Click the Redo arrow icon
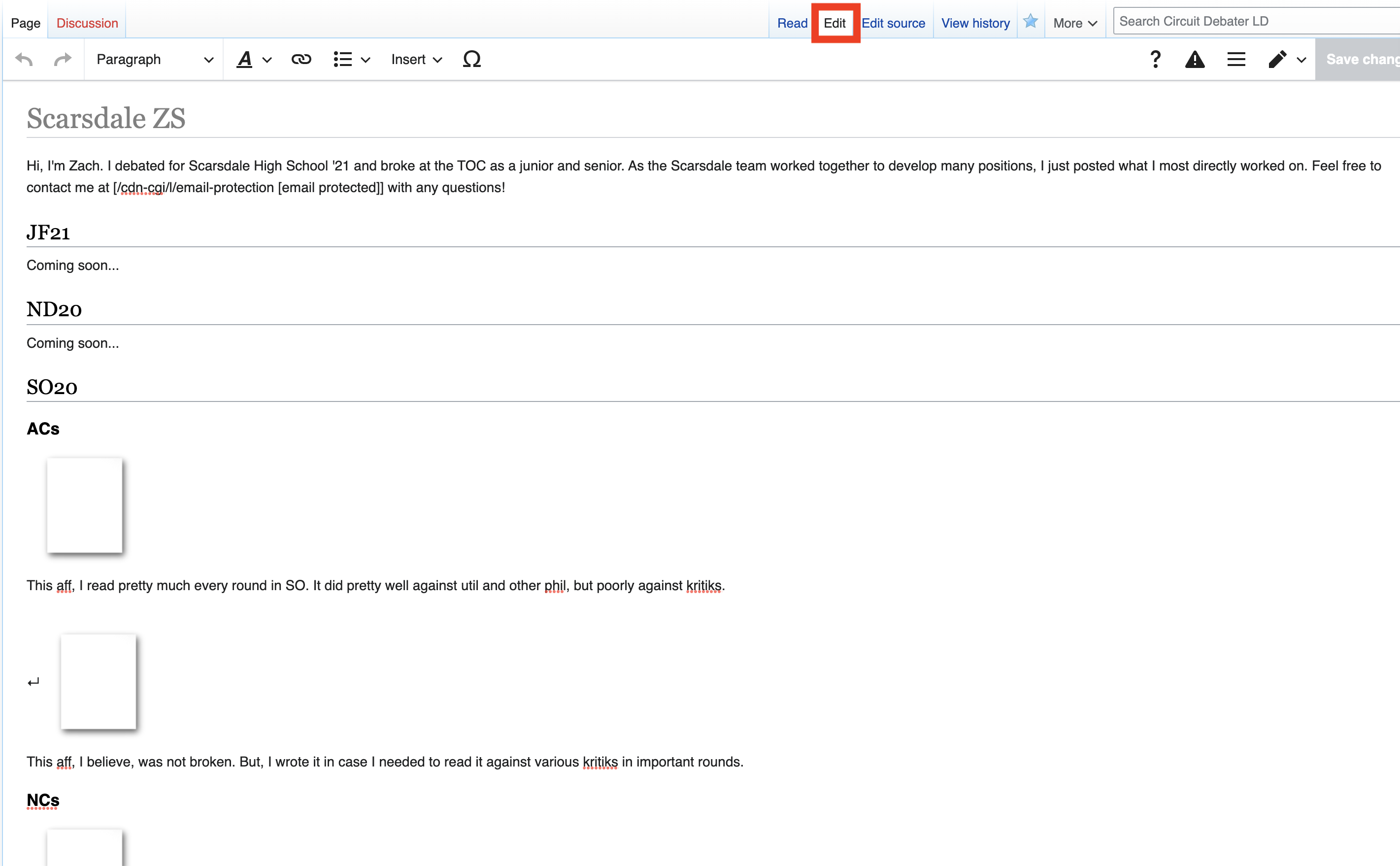This screenshot has width=1400, height=866. pos(63,59)
